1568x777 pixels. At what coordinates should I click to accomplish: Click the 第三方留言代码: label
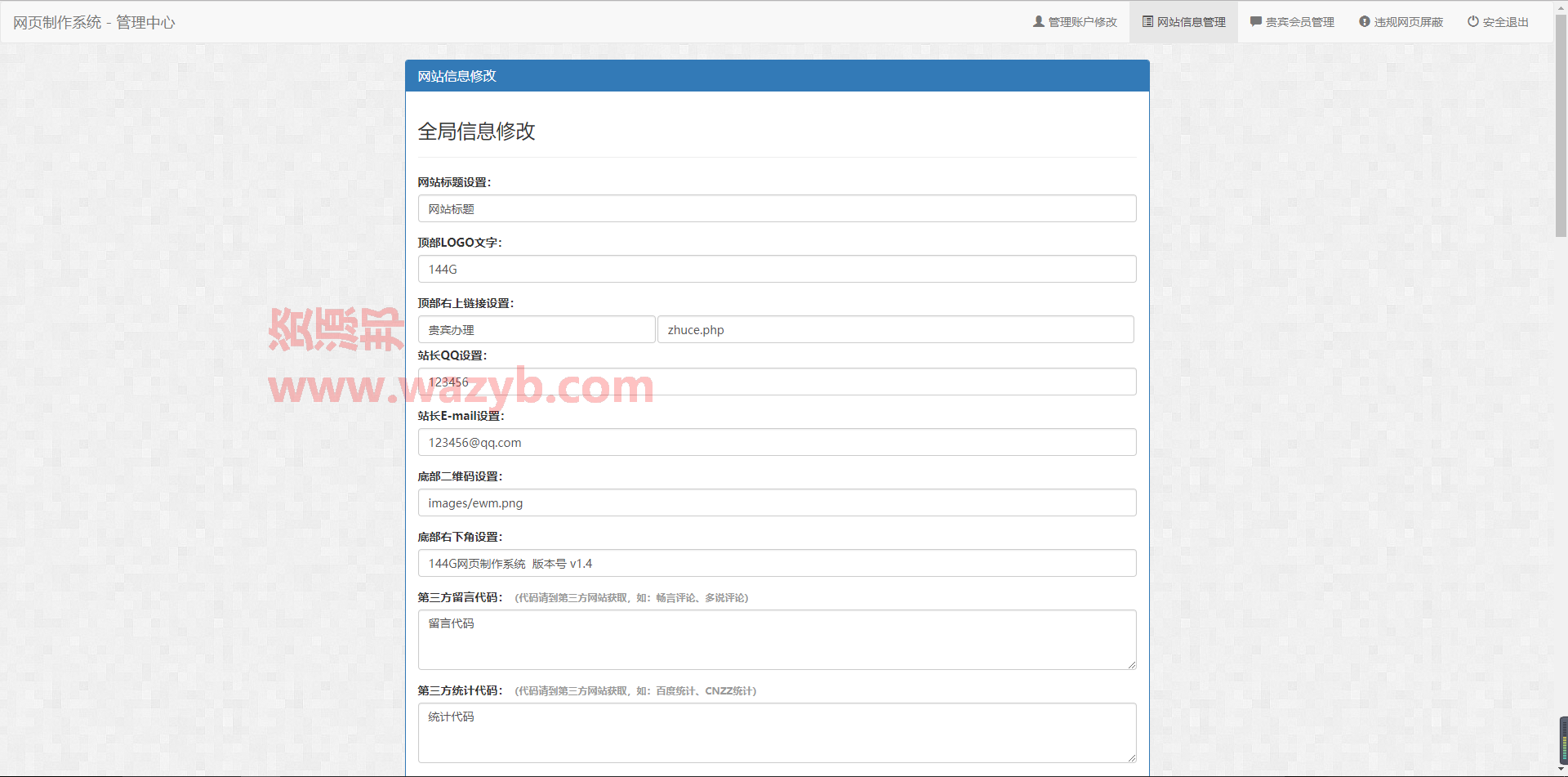tap(460, 597)
